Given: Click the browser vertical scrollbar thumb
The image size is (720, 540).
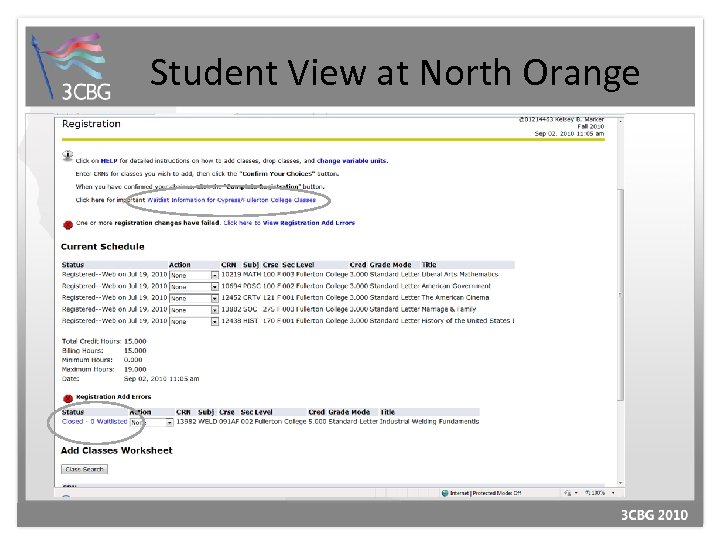Looking at the screenshot, I should pyautogui.click(x=620, y=294).
